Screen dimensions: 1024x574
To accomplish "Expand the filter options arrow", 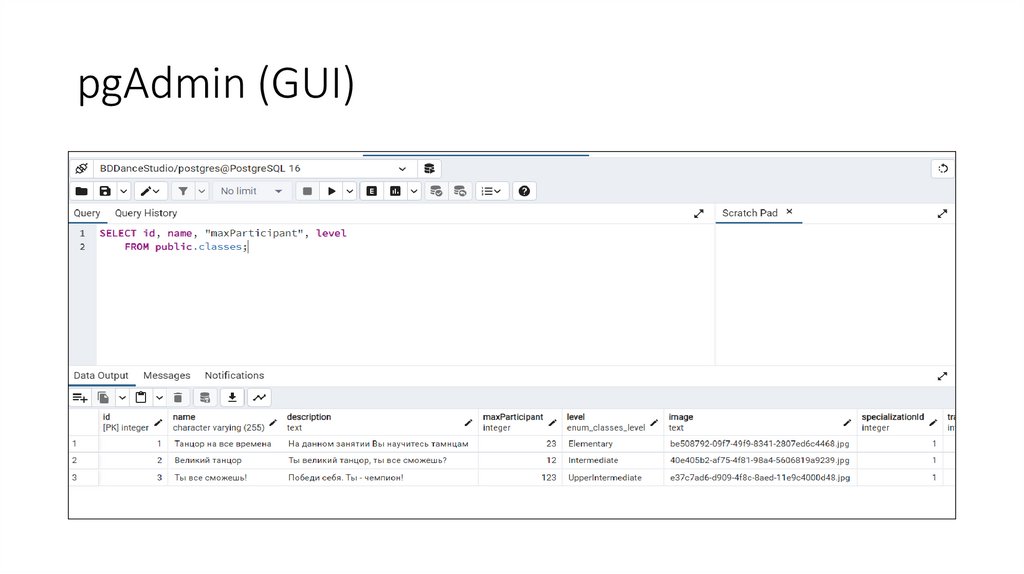I will [x=202, y=191].
